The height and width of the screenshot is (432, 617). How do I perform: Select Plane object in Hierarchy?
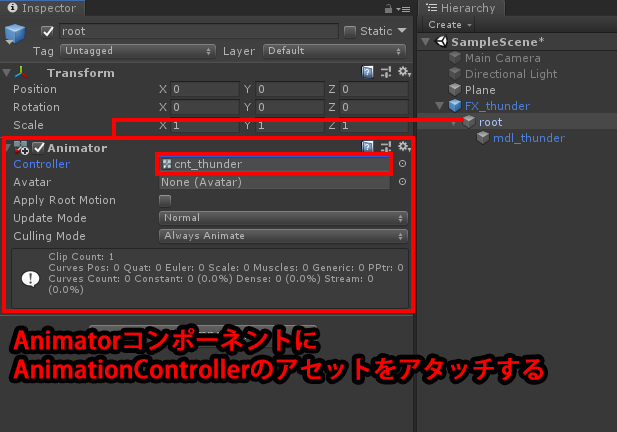click(480, 90)
